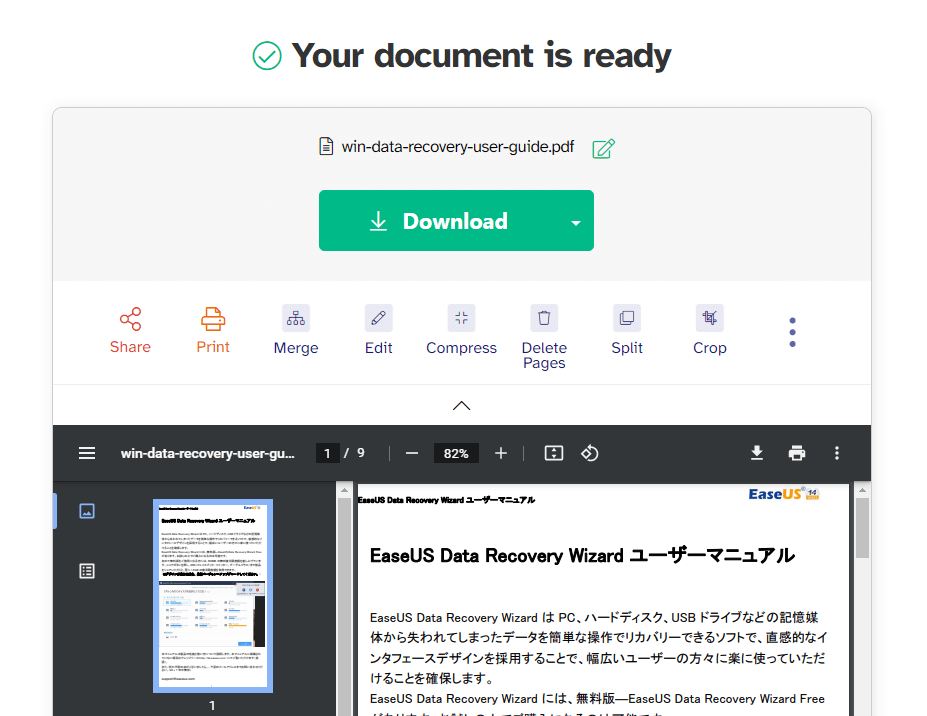Open the Merge tool
The height and width of the screenshot is (716, 927).
pos(296,319)
